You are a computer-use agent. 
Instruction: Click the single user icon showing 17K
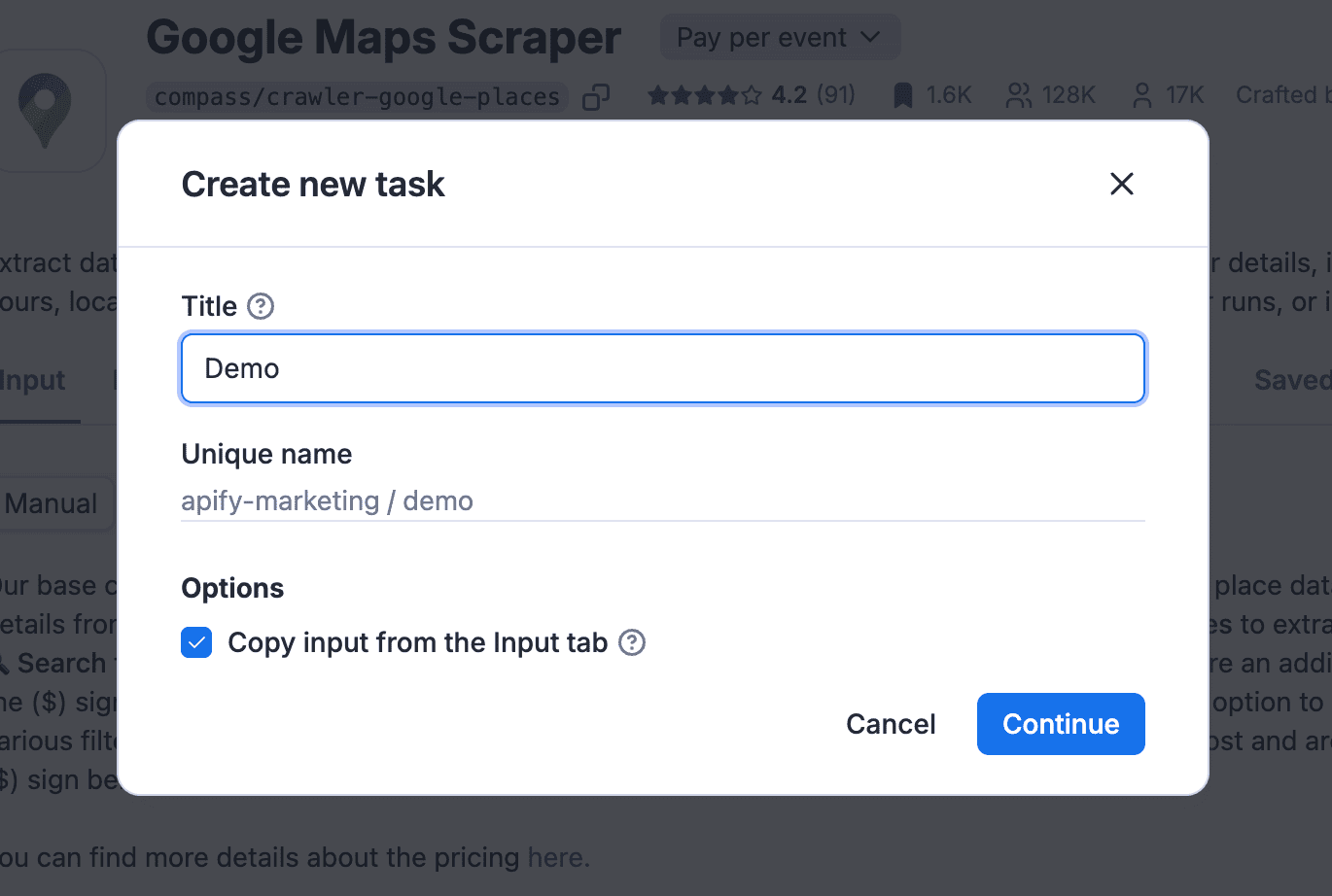(x=1142, y=95)
